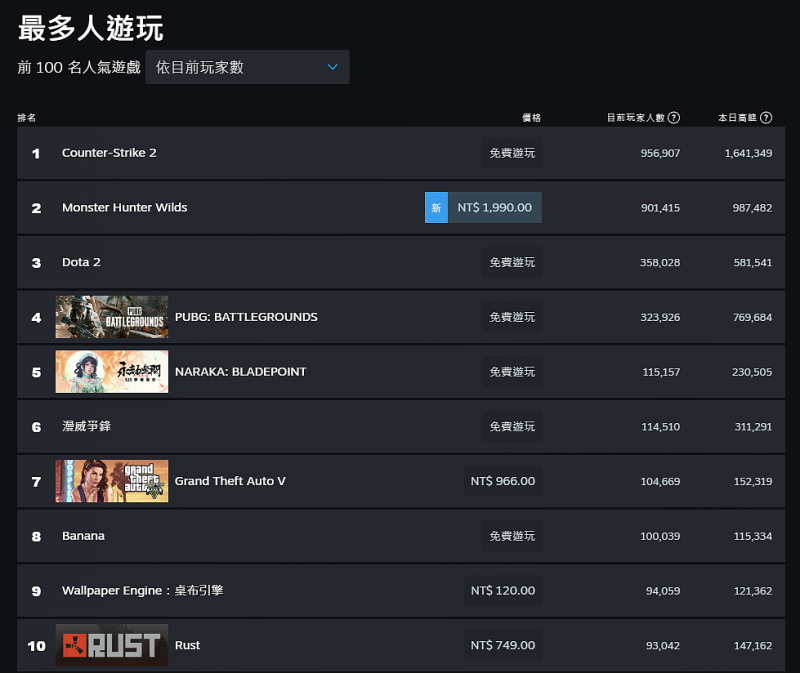Viewport: 800px width, 673px height.
Task: Click 免費遊玩 tag for Counter-Strike 2
Action: point(512,153)
